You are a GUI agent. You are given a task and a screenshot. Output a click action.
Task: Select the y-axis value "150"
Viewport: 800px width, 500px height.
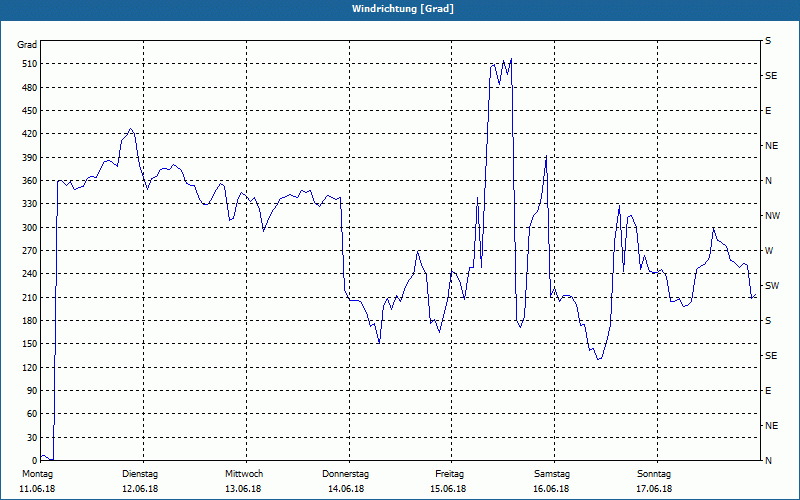point(30,344)
